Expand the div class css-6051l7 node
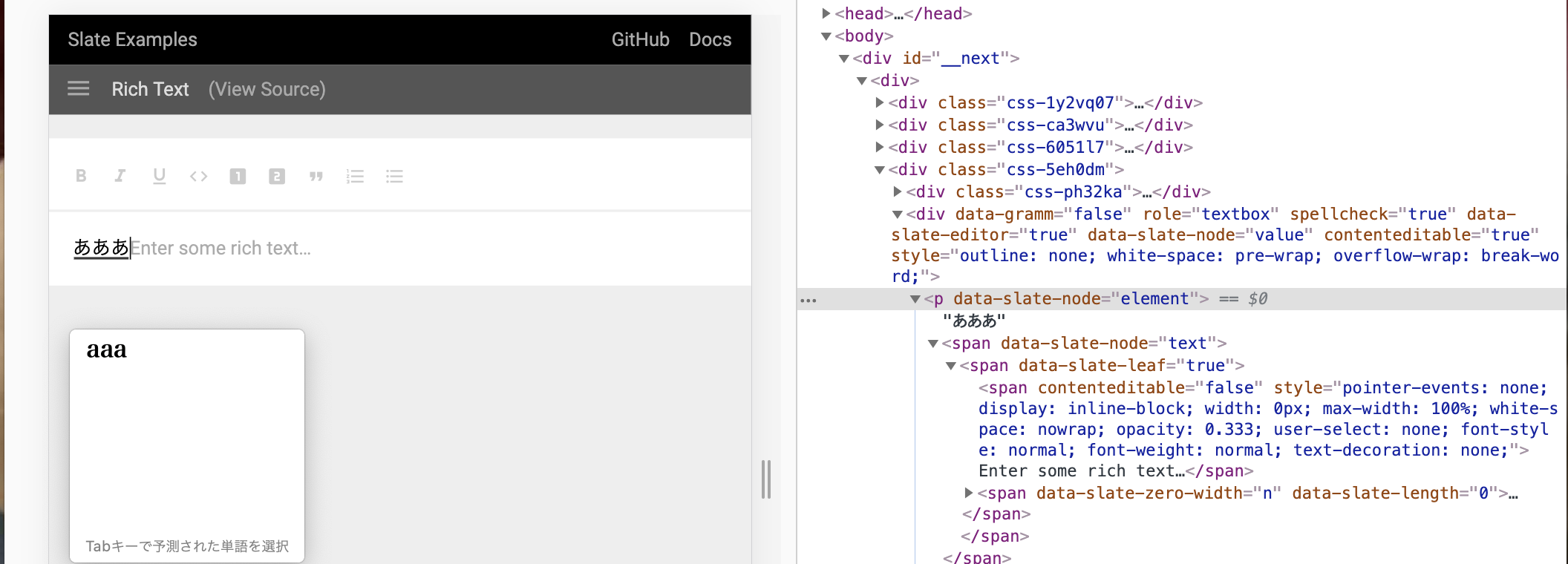The height and width of the screenshot is (564, 1568). [879, 147]
